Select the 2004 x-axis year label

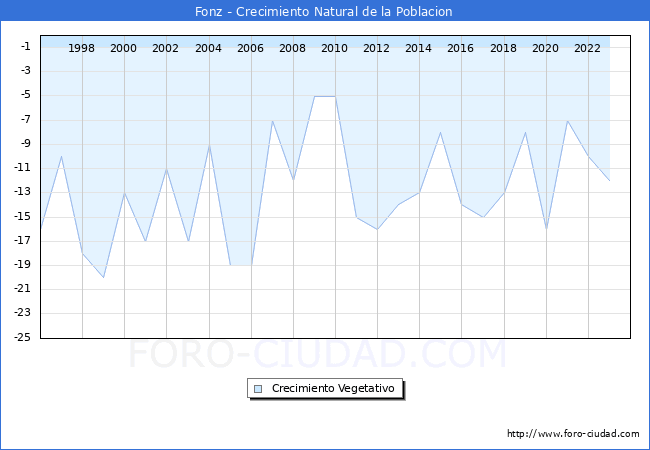(x=208, y=48)
